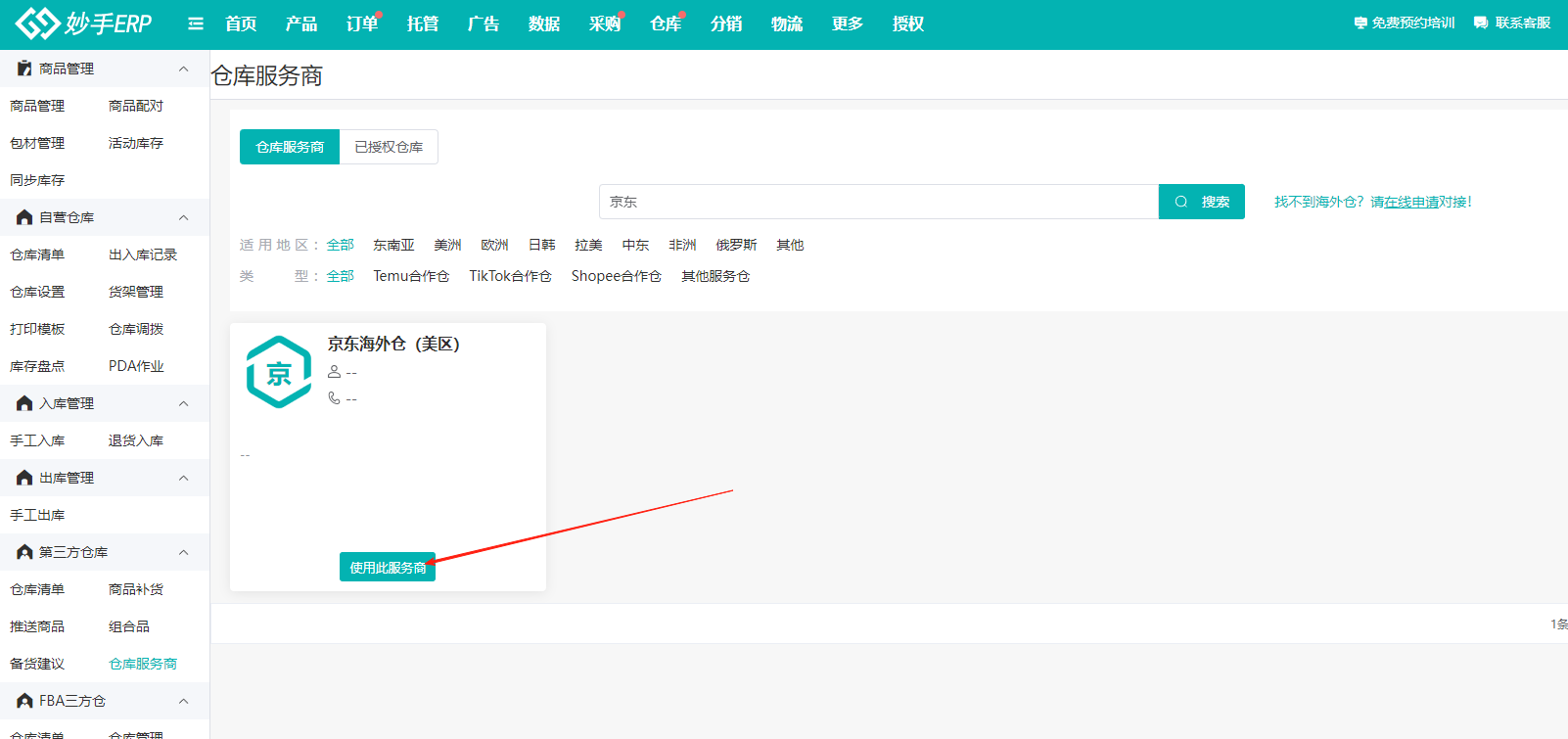This screenshot has height=739, width=1568.
Task: Click the 免费预约培训 icon
Action: tap(1360, 23)
